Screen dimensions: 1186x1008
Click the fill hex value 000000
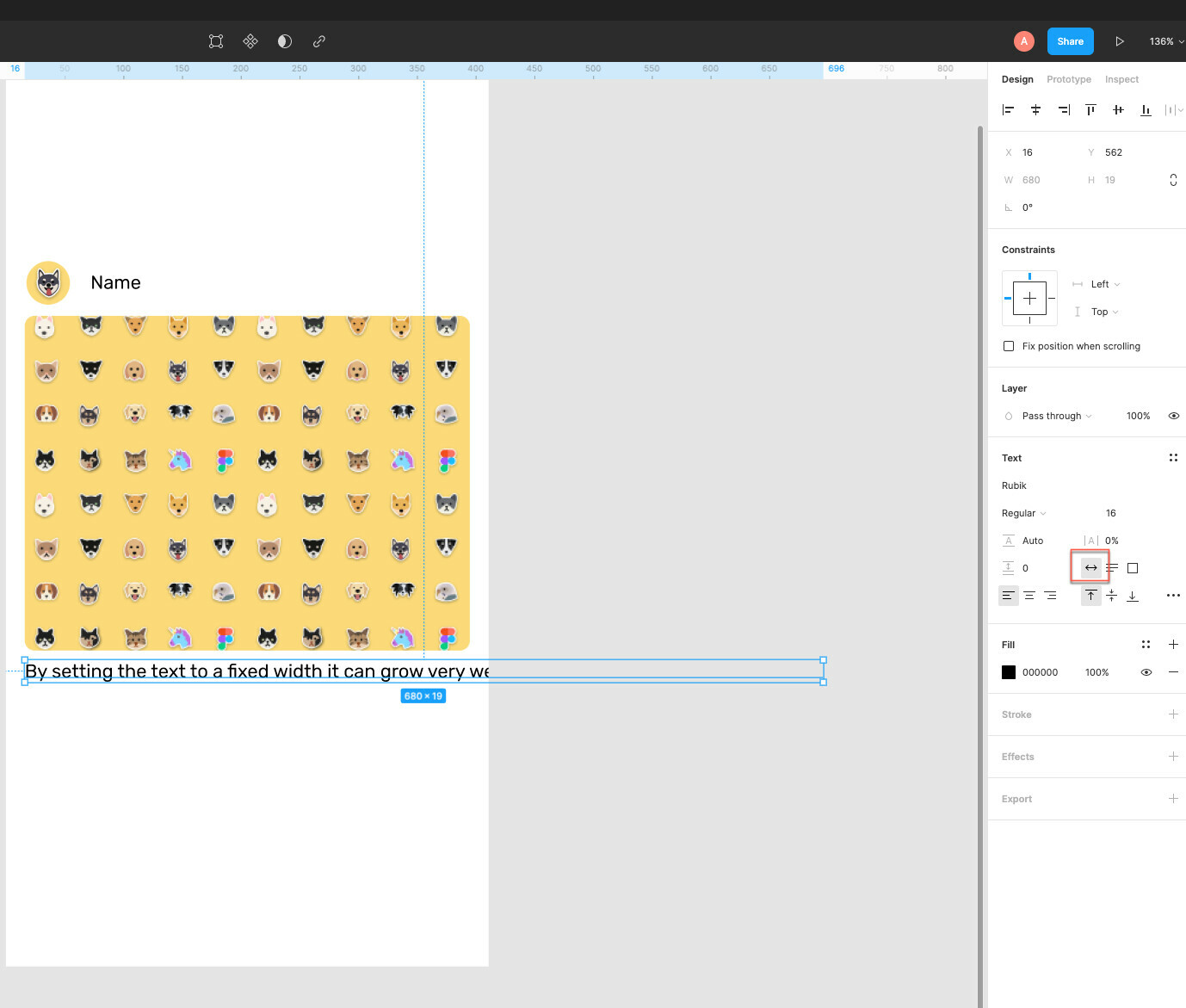pos(1040,672)
